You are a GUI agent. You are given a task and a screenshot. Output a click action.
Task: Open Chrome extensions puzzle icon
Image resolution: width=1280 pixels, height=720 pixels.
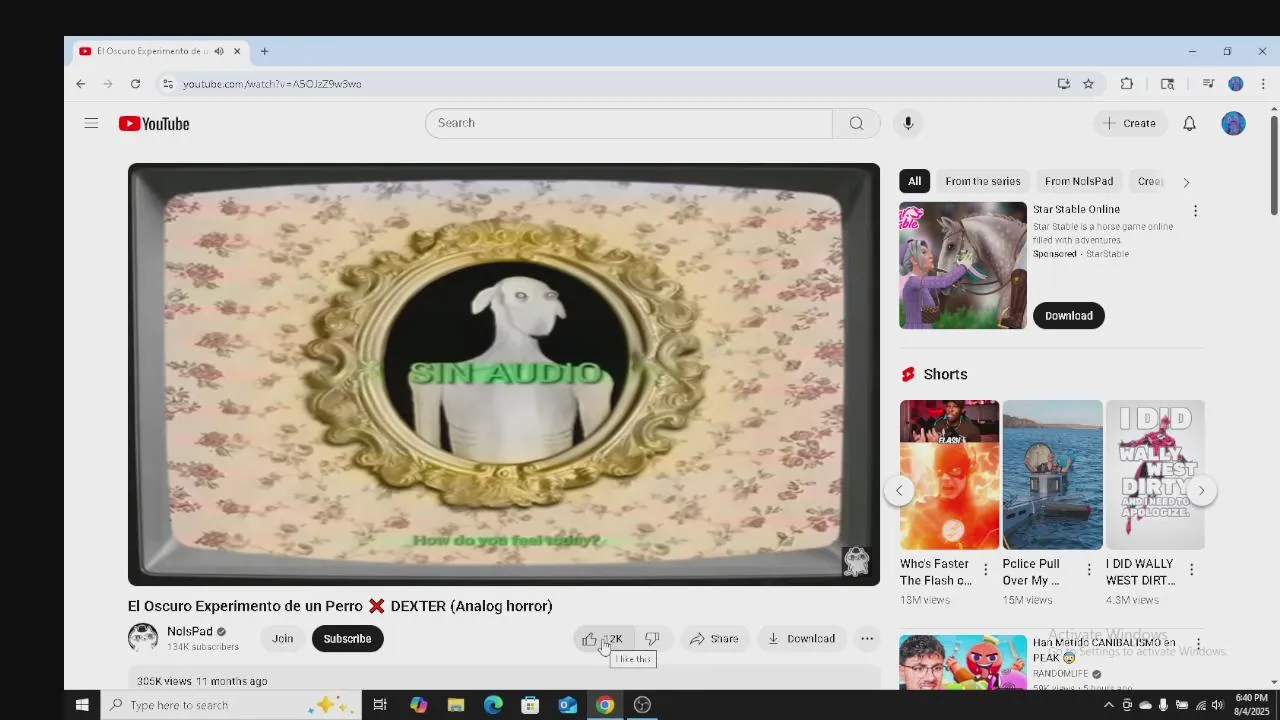click(1127, 84)
